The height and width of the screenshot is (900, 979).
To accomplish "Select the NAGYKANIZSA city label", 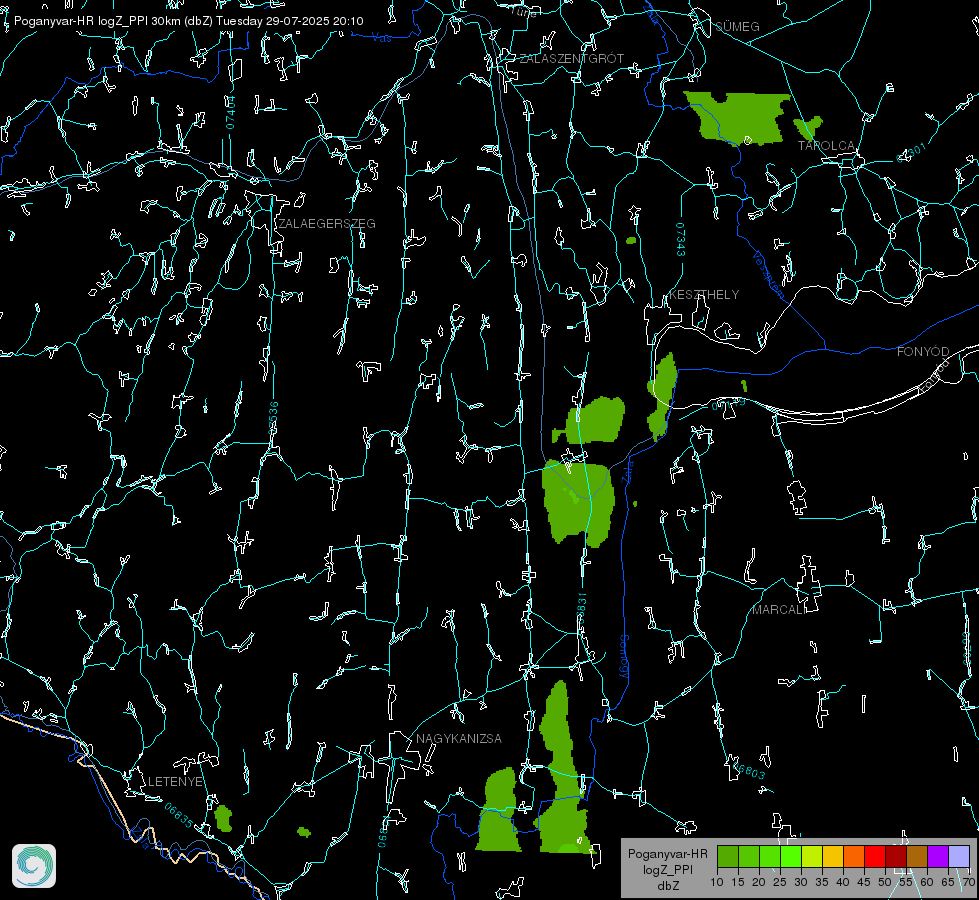I will [459, 738].
